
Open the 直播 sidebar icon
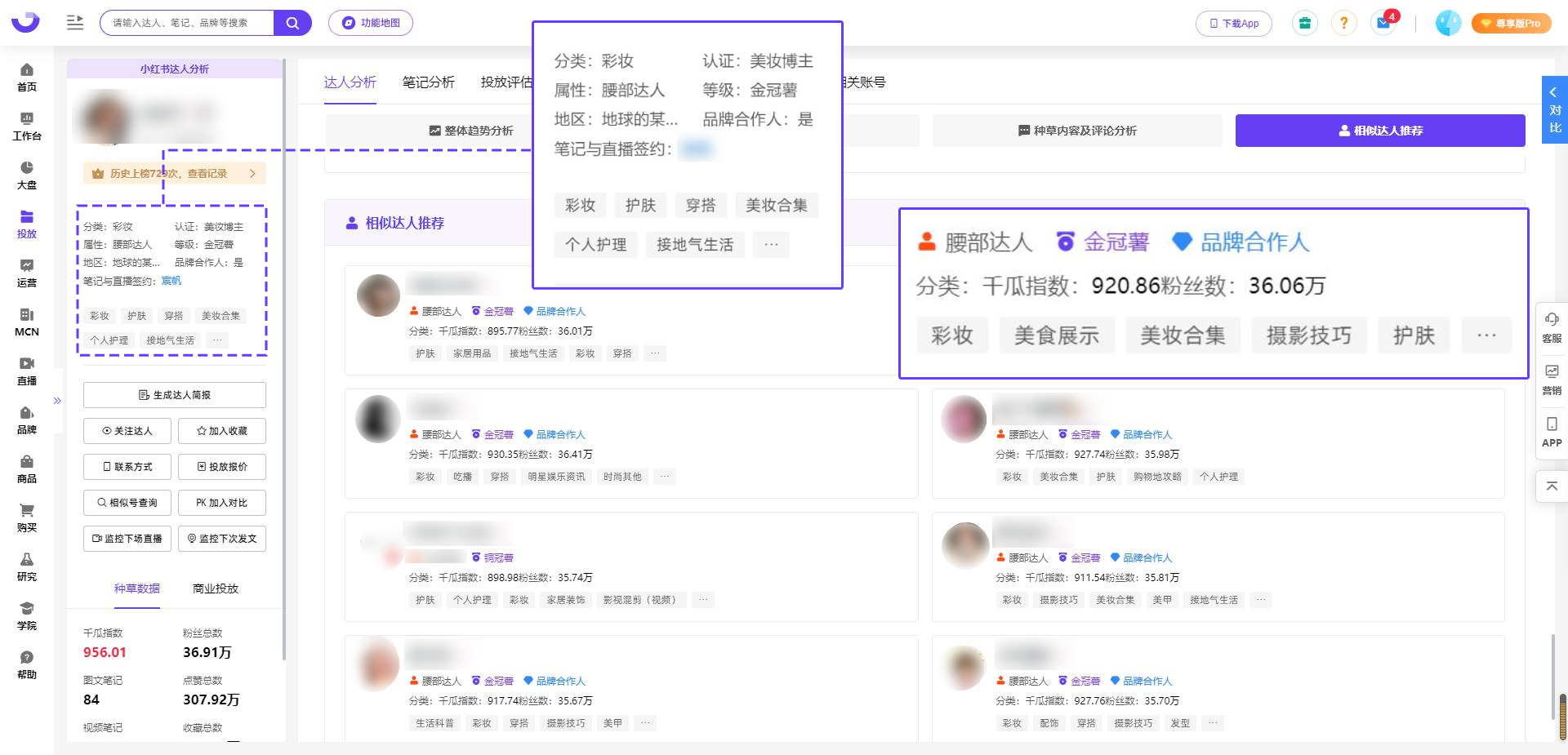pos(27,371)
